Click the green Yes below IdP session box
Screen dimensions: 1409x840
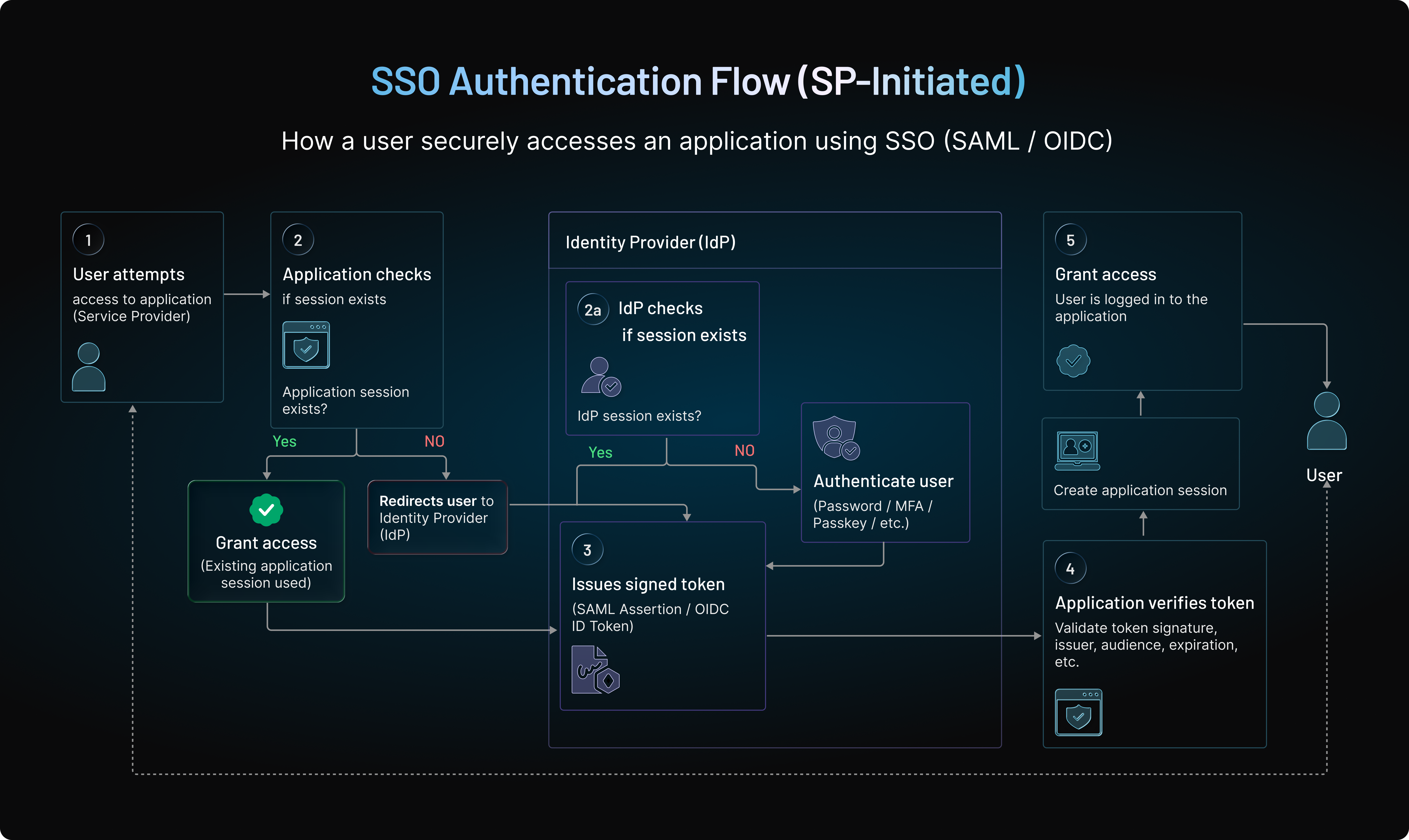tap(600, 452)
